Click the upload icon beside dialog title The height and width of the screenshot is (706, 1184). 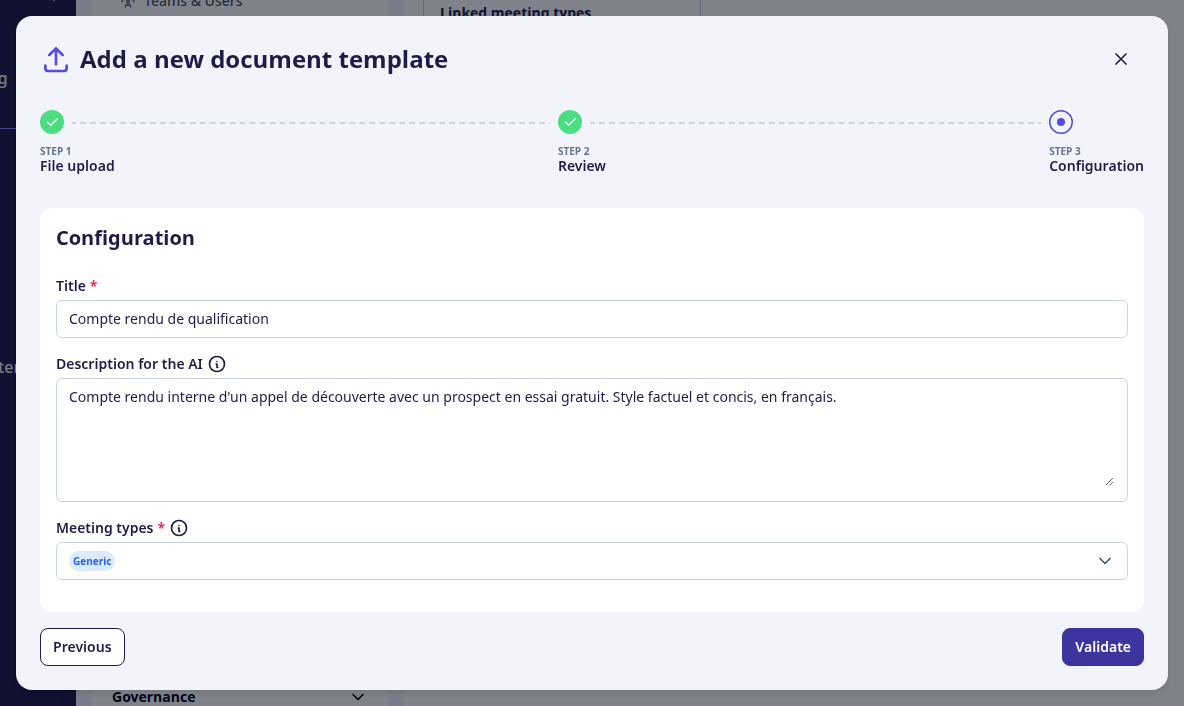pos(56,60)
